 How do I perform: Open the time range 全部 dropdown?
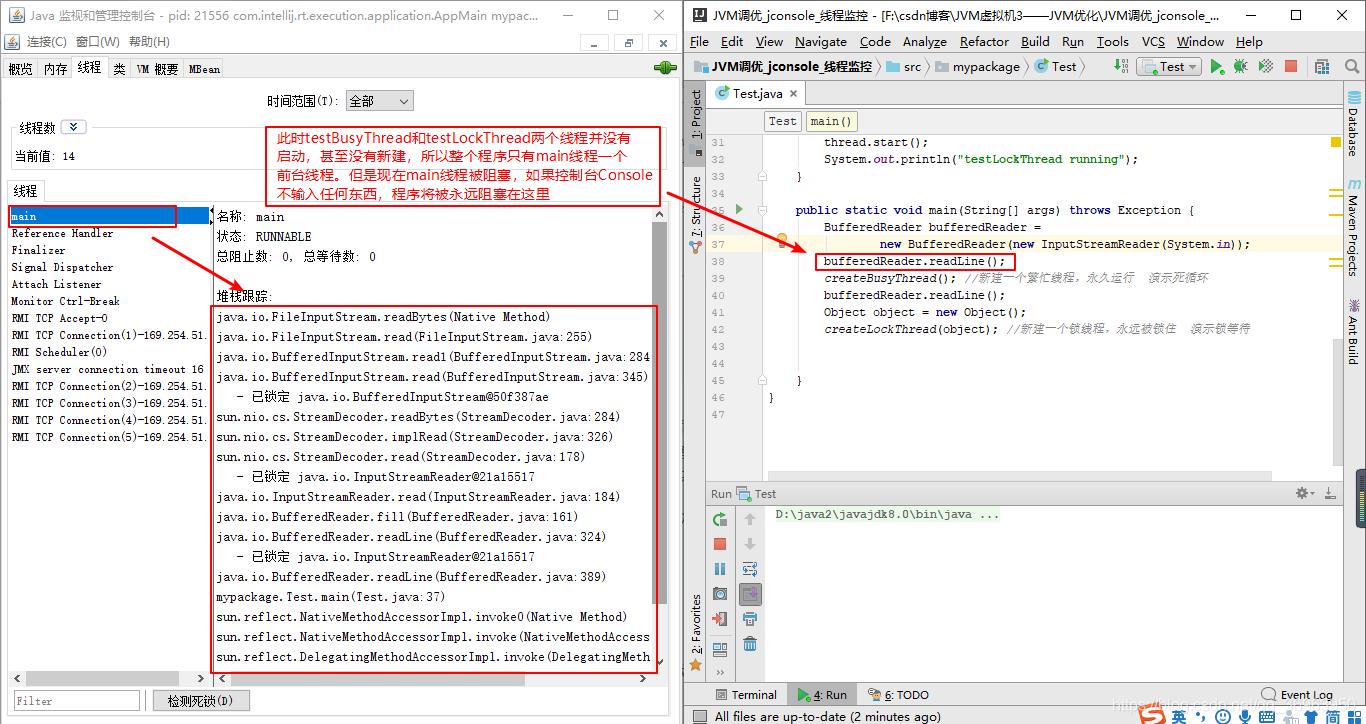point(379,101)
